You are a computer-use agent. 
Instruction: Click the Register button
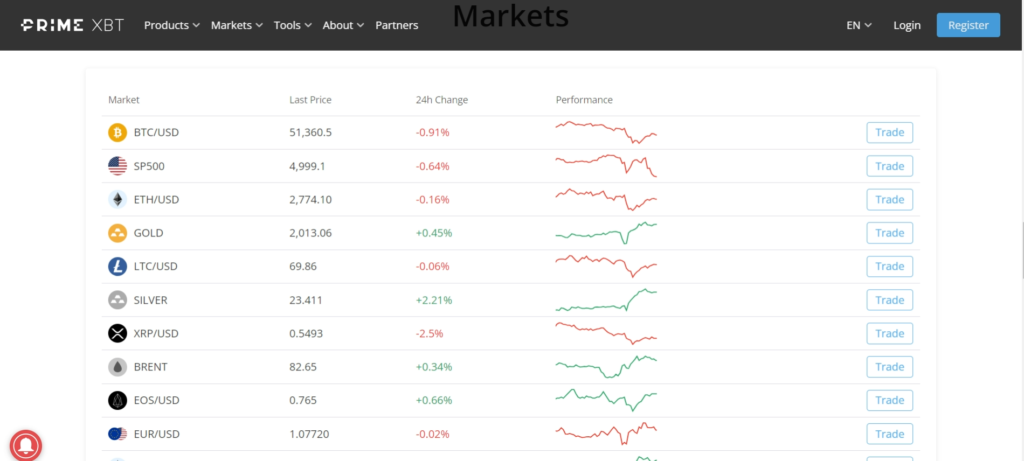(967, 25)
